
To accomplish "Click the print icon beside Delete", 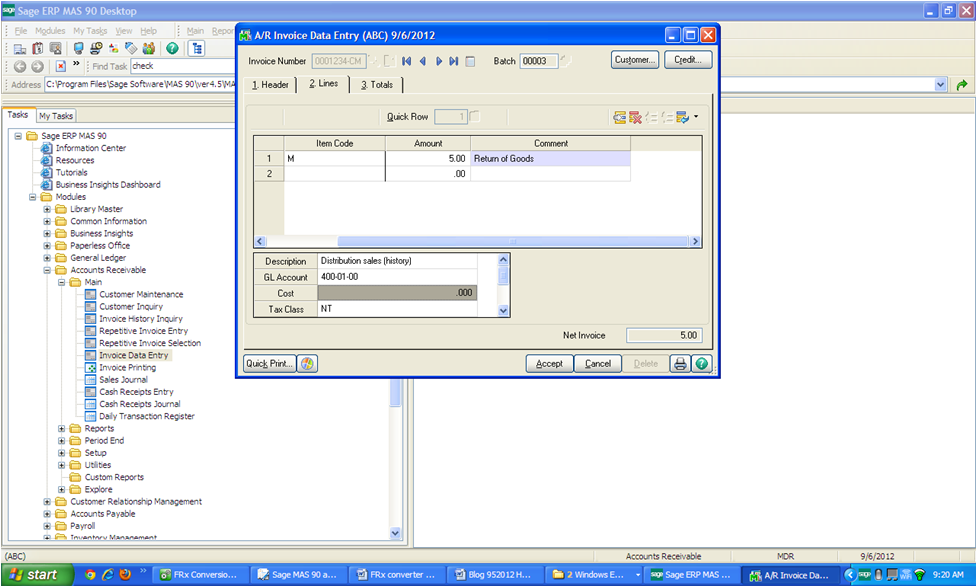I will pos(680,364).
